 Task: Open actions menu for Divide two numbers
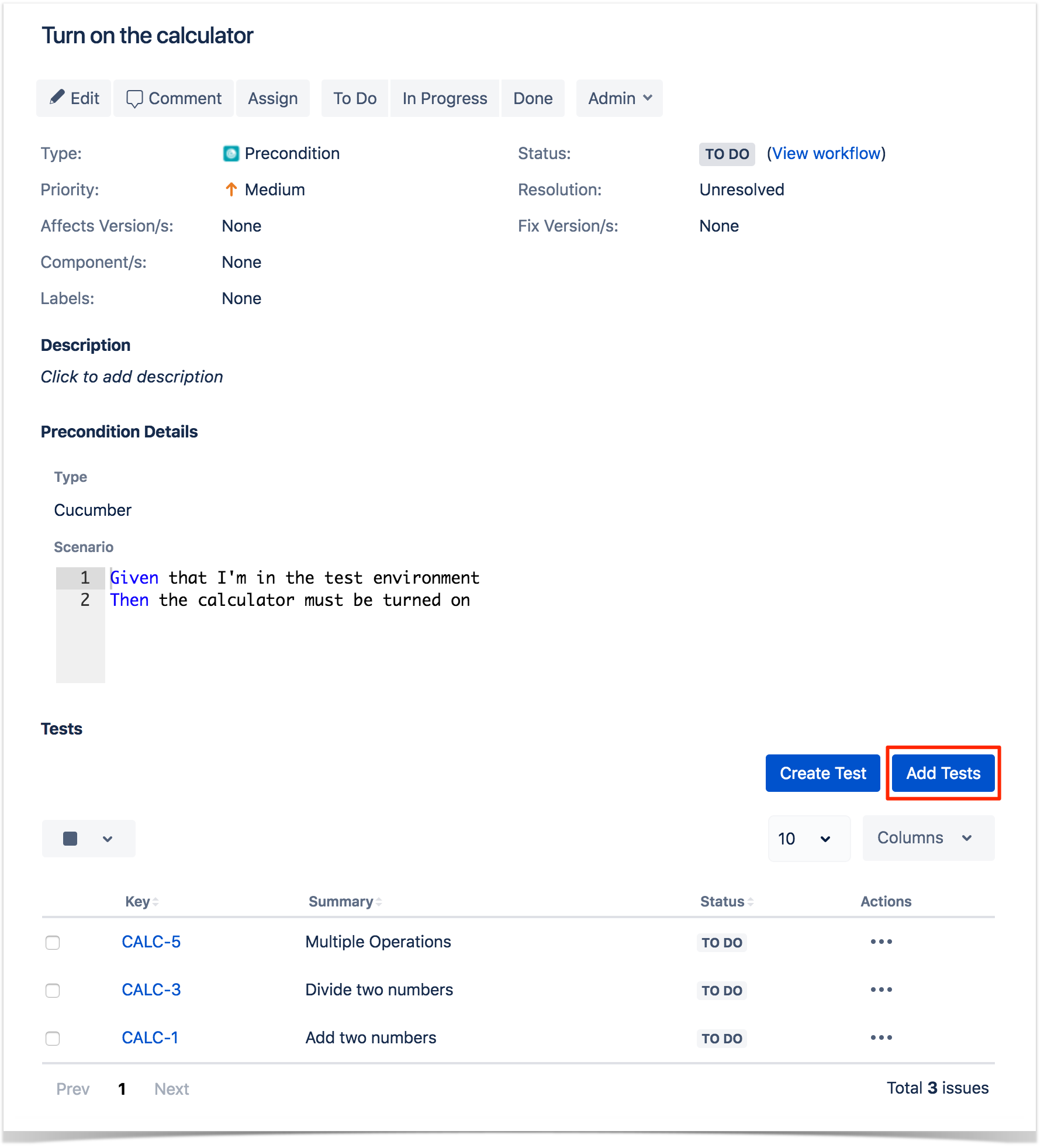(881, 990)
